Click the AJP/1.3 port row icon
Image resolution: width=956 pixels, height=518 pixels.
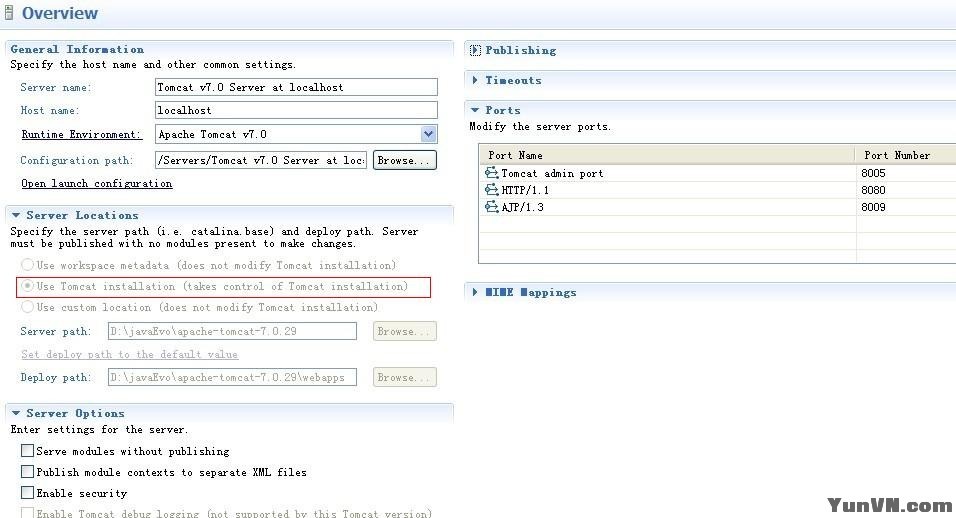491,207
